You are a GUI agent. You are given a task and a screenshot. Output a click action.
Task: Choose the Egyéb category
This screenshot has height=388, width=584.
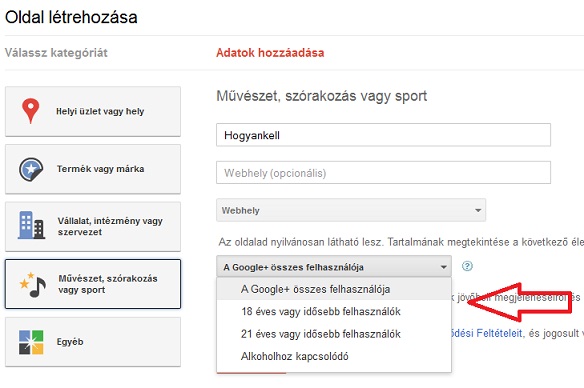[93, 342]
